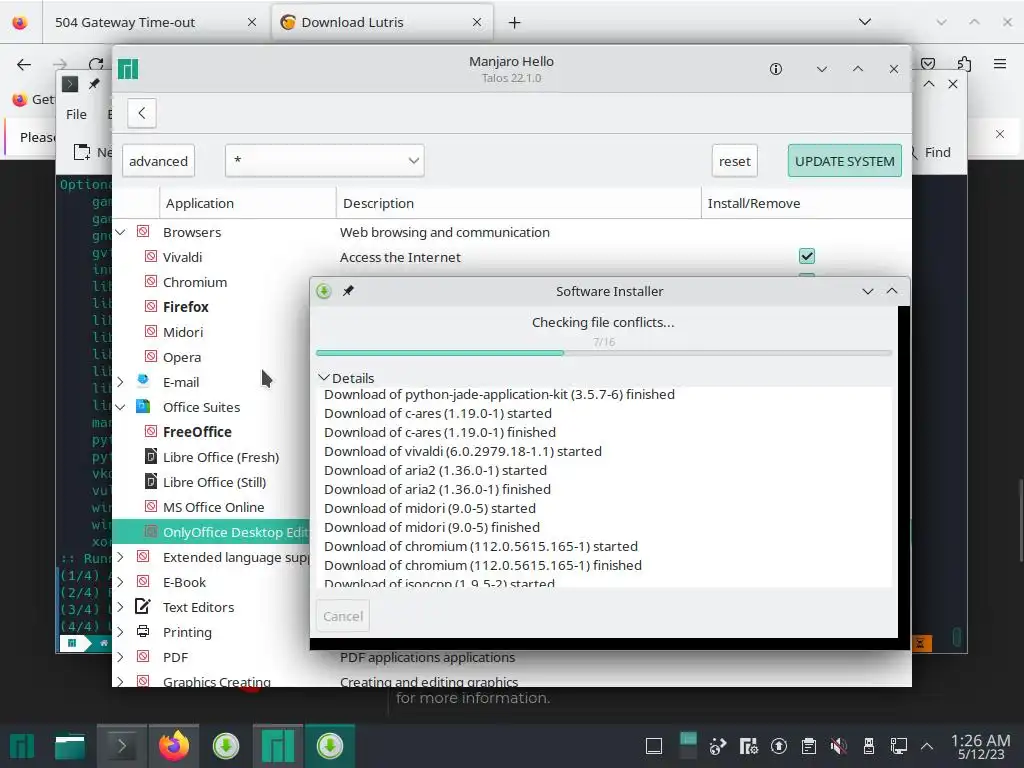Viewport: 1024px width, 768px height.
Task: Click Firefox's back navigation arrow
Action: coord(24,64)
